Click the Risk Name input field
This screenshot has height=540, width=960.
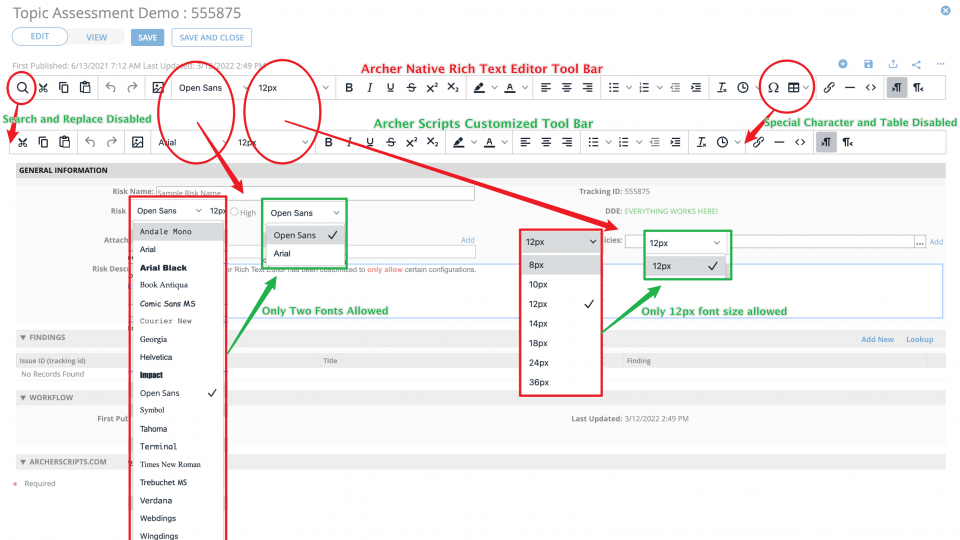[x=315, y=193]
